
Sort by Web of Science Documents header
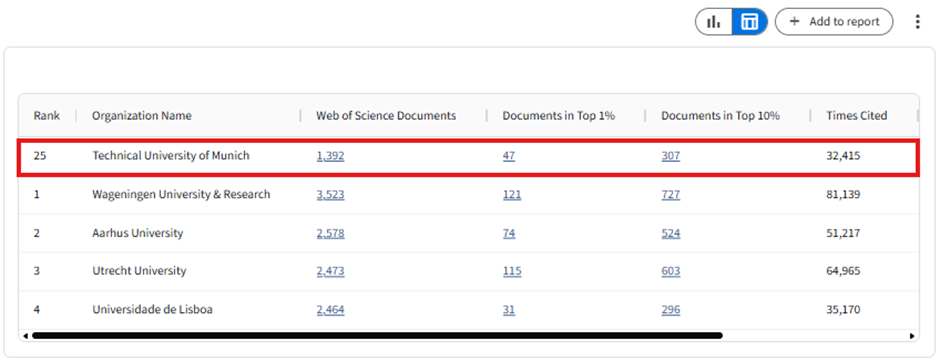coord(386,116)
